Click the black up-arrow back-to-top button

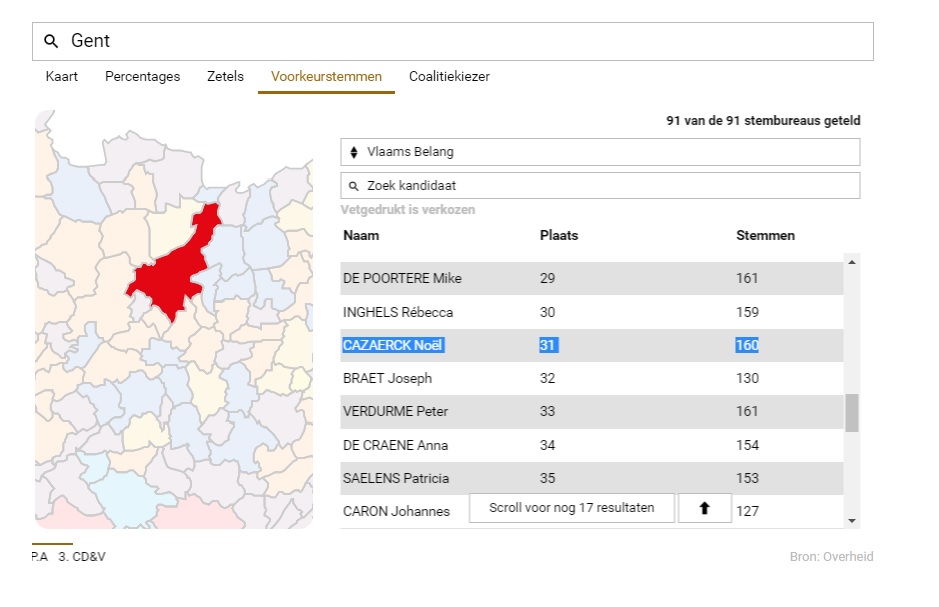[705, 508]
